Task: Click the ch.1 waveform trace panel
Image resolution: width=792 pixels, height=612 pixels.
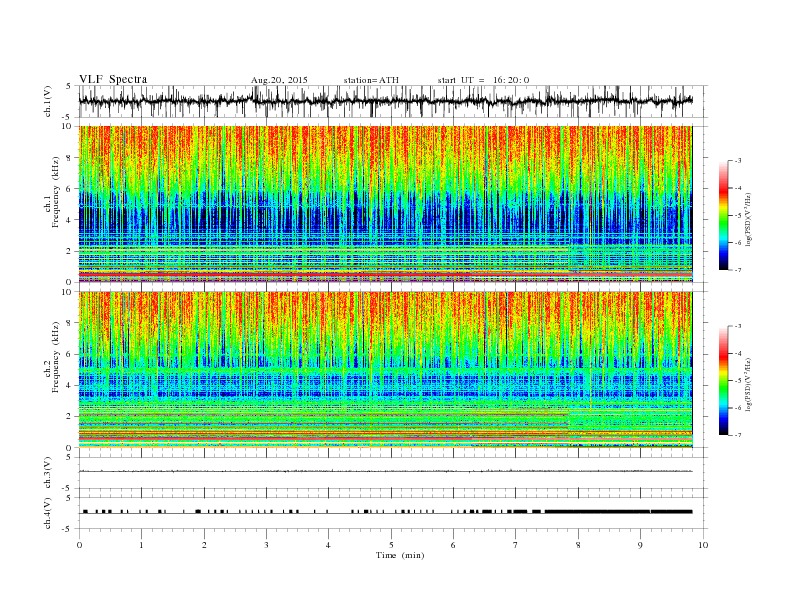Action: pos(392,101)
